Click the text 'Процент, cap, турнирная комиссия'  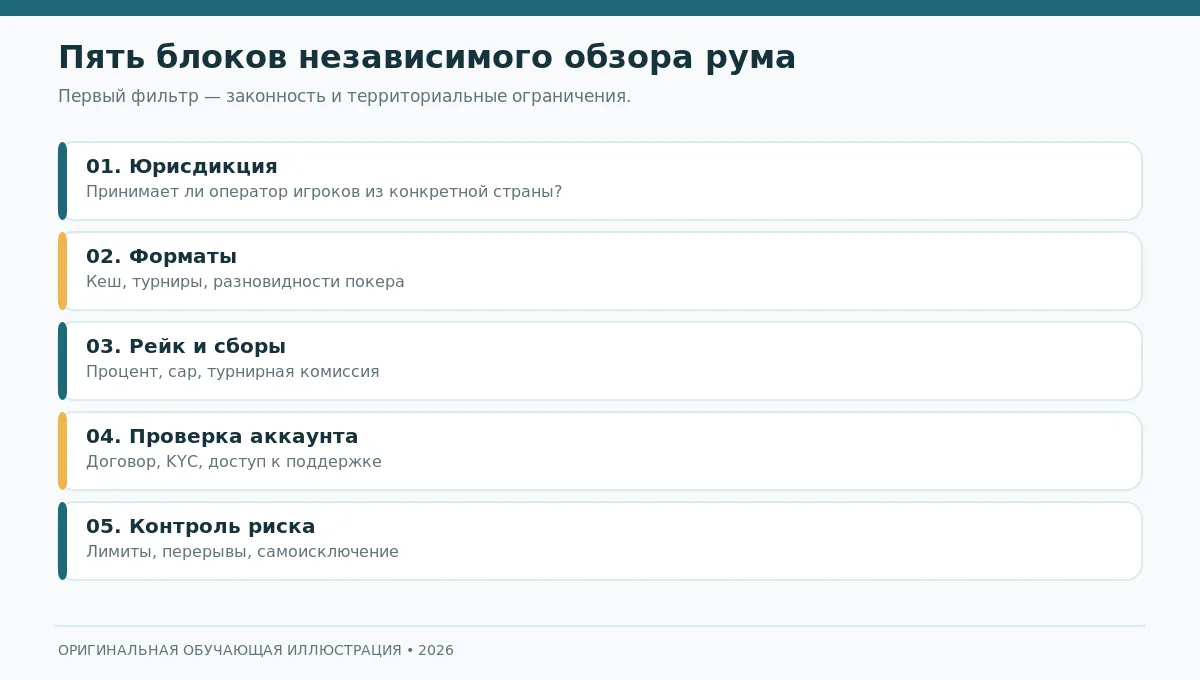point(233,372)
